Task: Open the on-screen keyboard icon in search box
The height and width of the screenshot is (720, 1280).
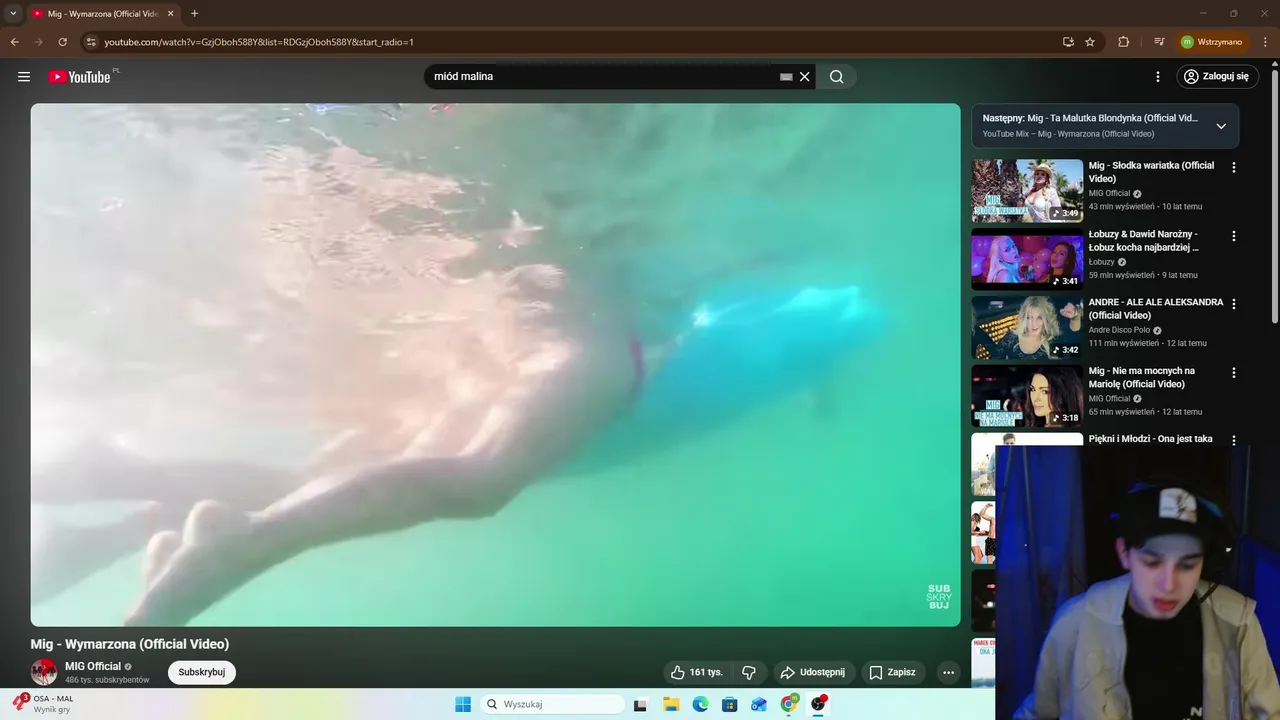Action: tap(786, 77)
